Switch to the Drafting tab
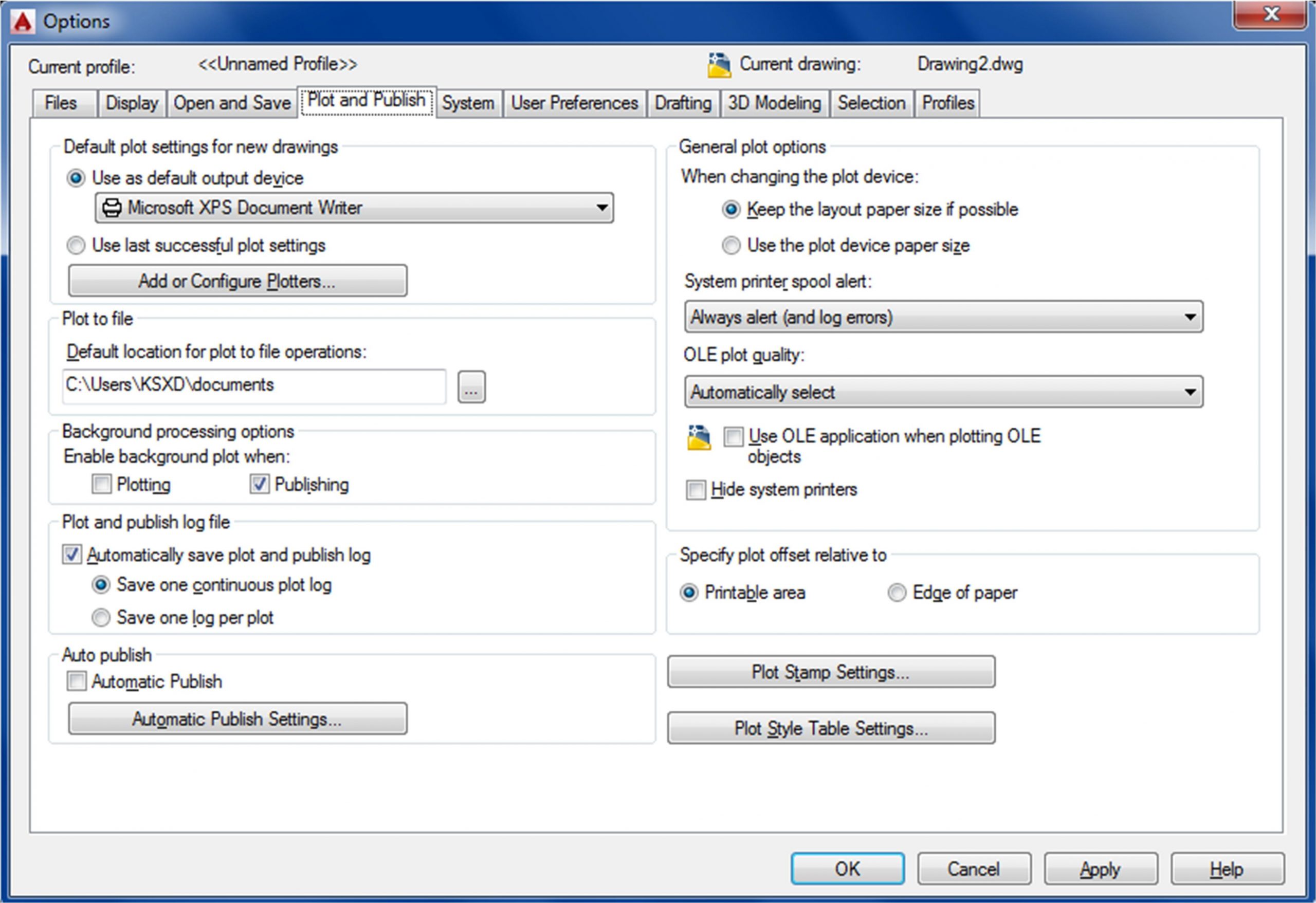This screenshot has width=1316, height=903. coord(683,104)
